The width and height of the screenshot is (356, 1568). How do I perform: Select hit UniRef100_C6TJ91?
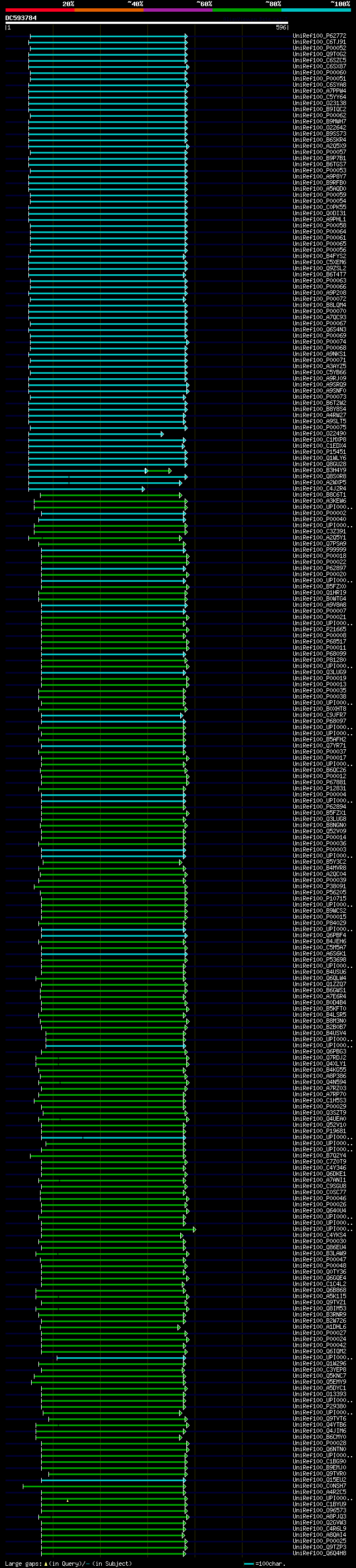click(319, 42)
